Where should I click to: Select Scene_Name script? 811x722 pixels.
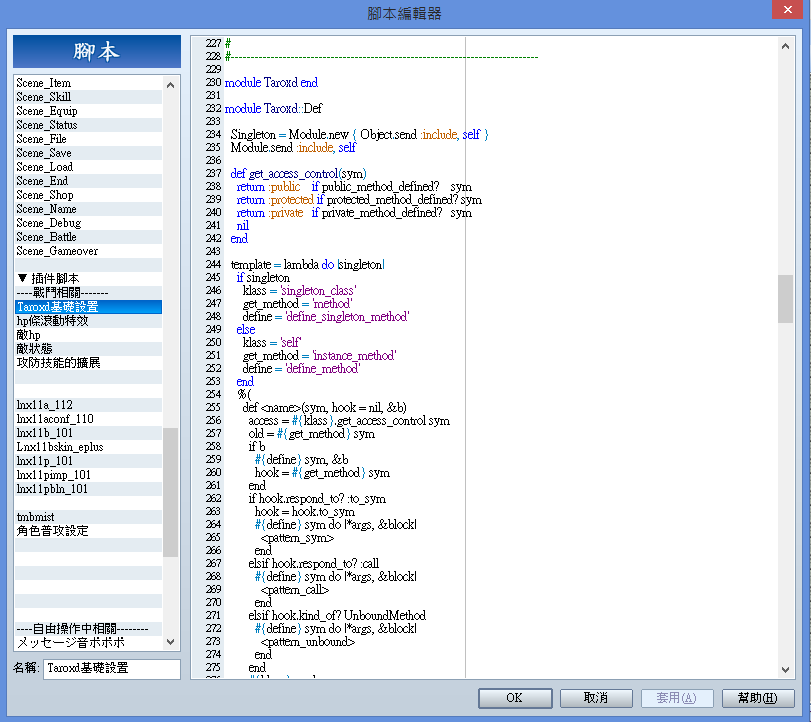88,209
